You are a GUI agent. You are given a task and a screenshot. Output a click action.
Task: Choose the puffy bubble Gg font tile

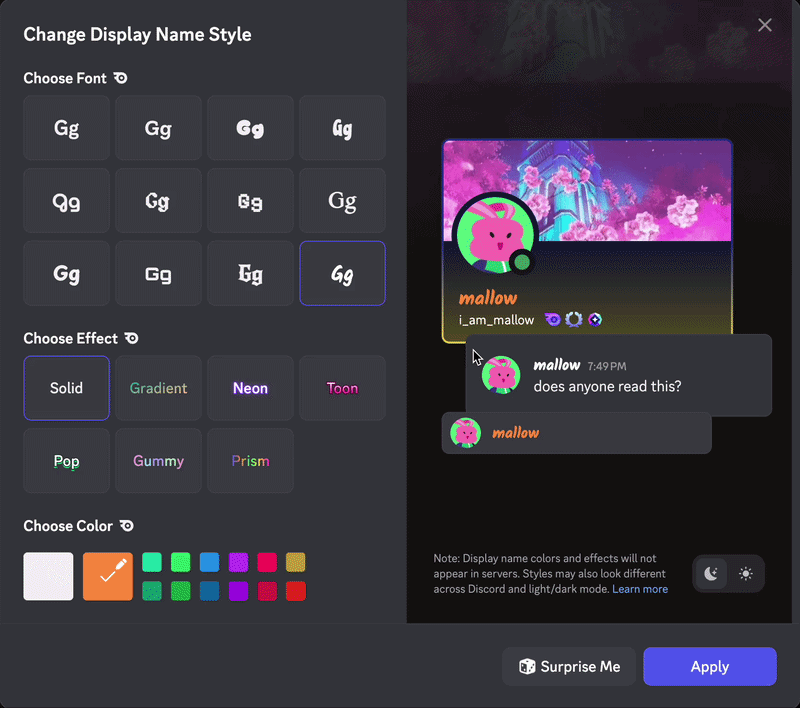tap(250, 128)
